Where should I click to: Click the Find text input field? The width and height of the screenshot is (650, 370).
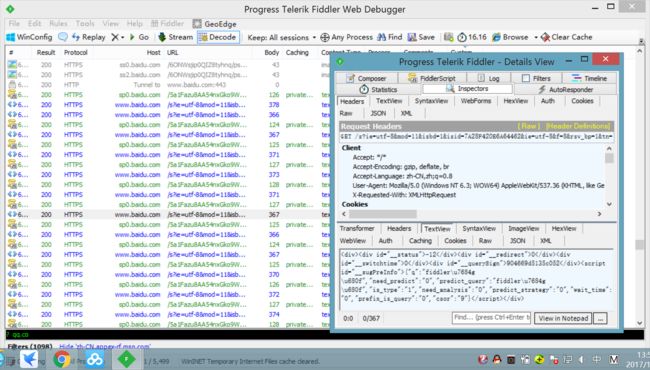coord(491,318)
